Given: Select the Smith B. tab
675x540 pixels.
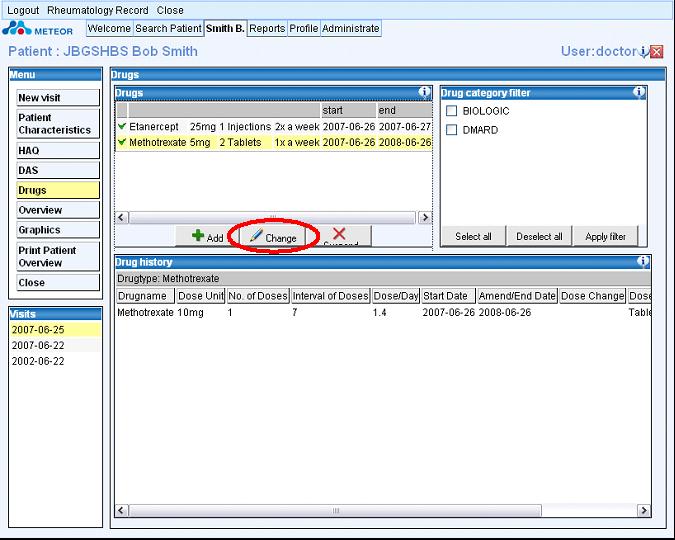Looking at the screenshot, I should [225, 28].
